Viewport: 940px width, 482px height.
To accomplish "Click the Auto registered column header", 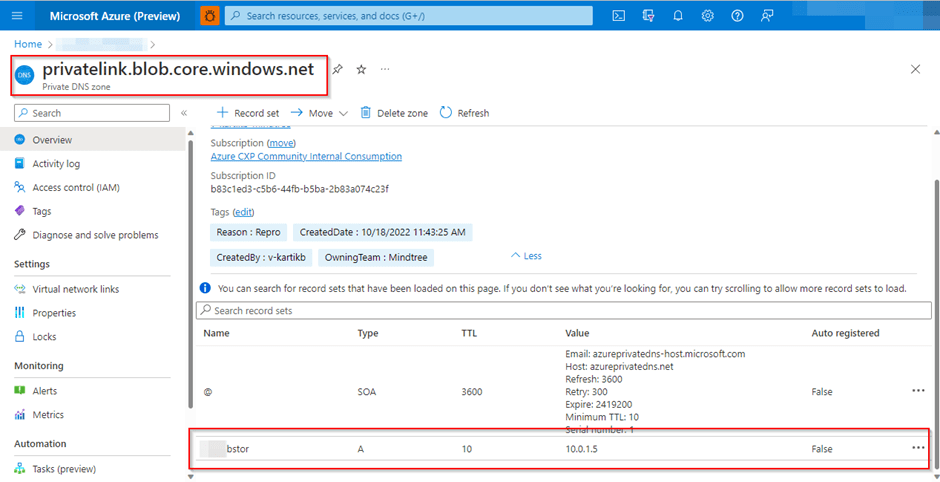I will click(x=845, y=333).
